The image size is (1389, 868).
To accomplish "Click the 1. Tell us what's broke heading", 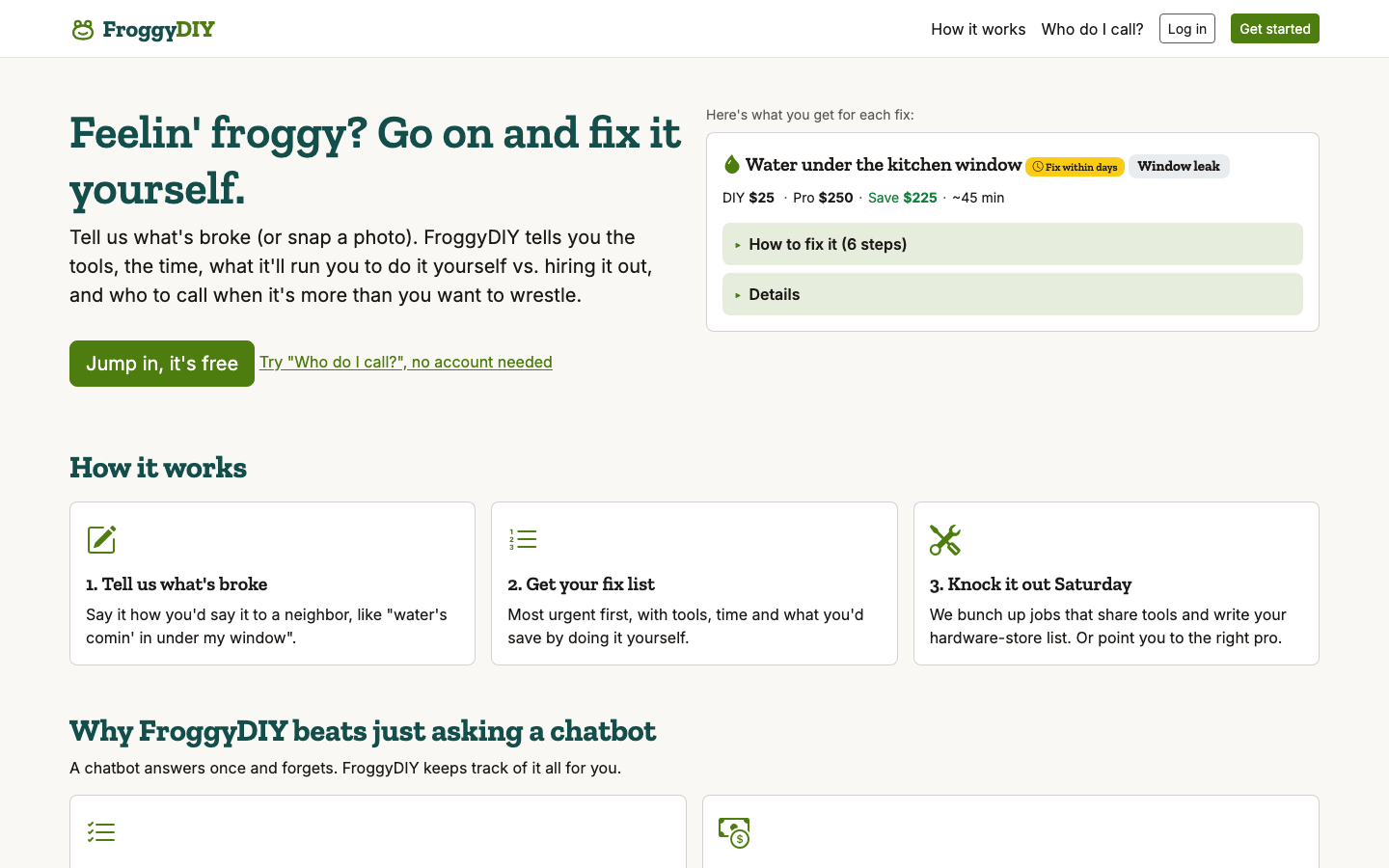I will [x=177, y=583].
